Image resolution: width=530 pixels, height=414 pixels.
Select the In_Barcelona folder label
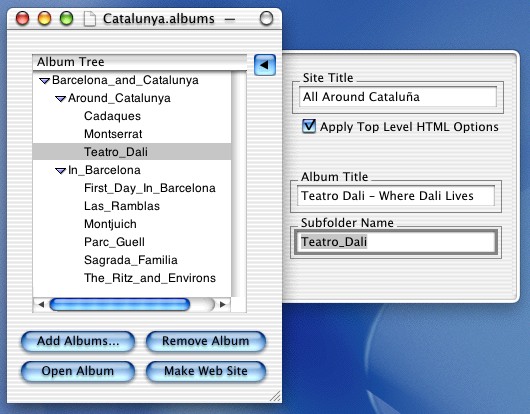104,170
